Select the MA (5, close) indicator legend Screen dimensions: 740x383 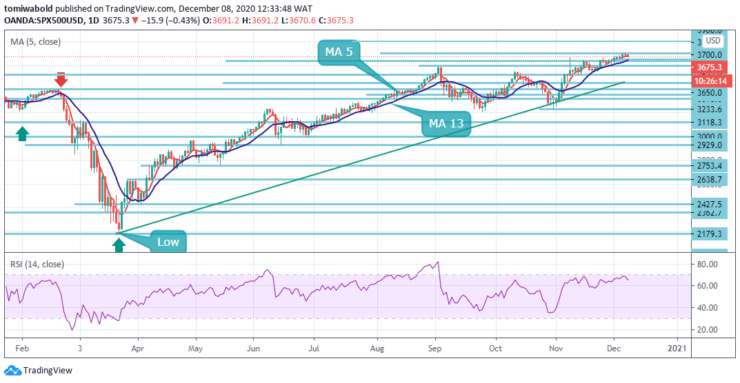click(x=36, y=42)
